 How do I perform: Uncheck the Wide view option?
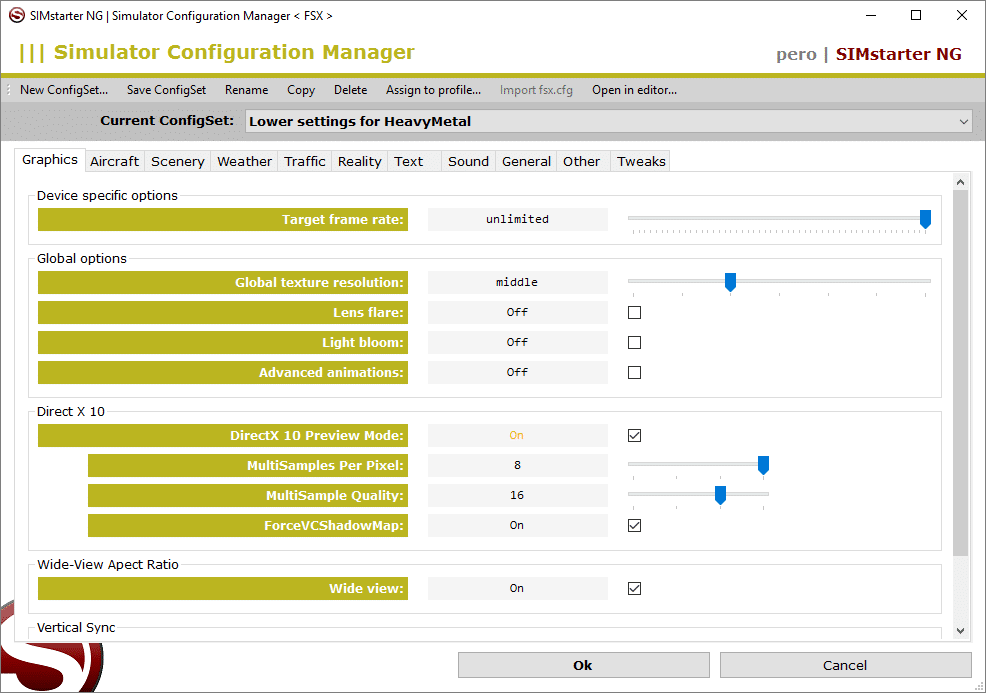tap(634, 589)
